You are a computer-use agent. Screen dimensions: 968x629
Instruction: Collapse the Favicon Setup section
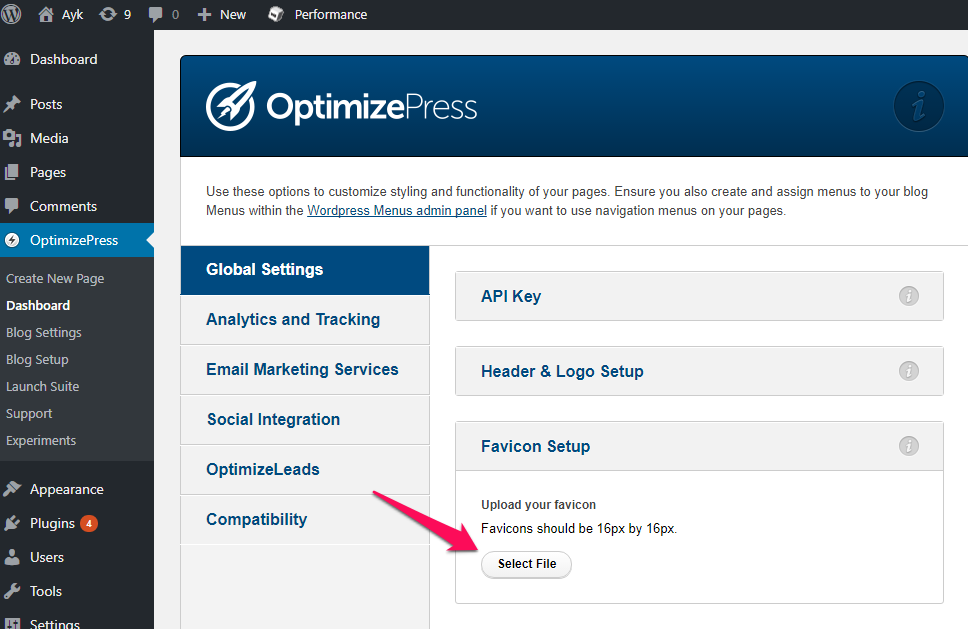coord(535,446)
